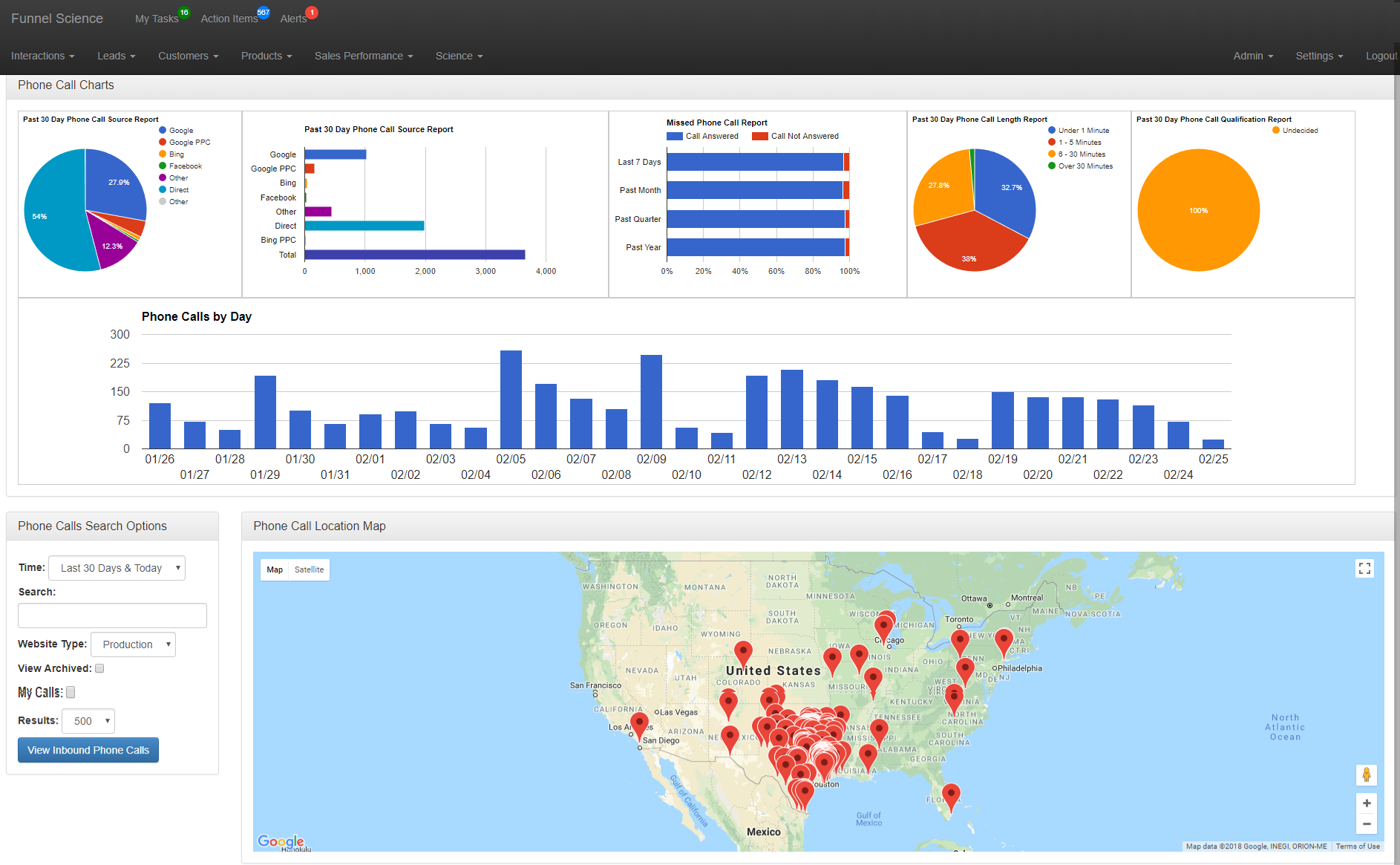Zoom in on the map
This screenshot has height=865, width=1400.
point(1367,803)
